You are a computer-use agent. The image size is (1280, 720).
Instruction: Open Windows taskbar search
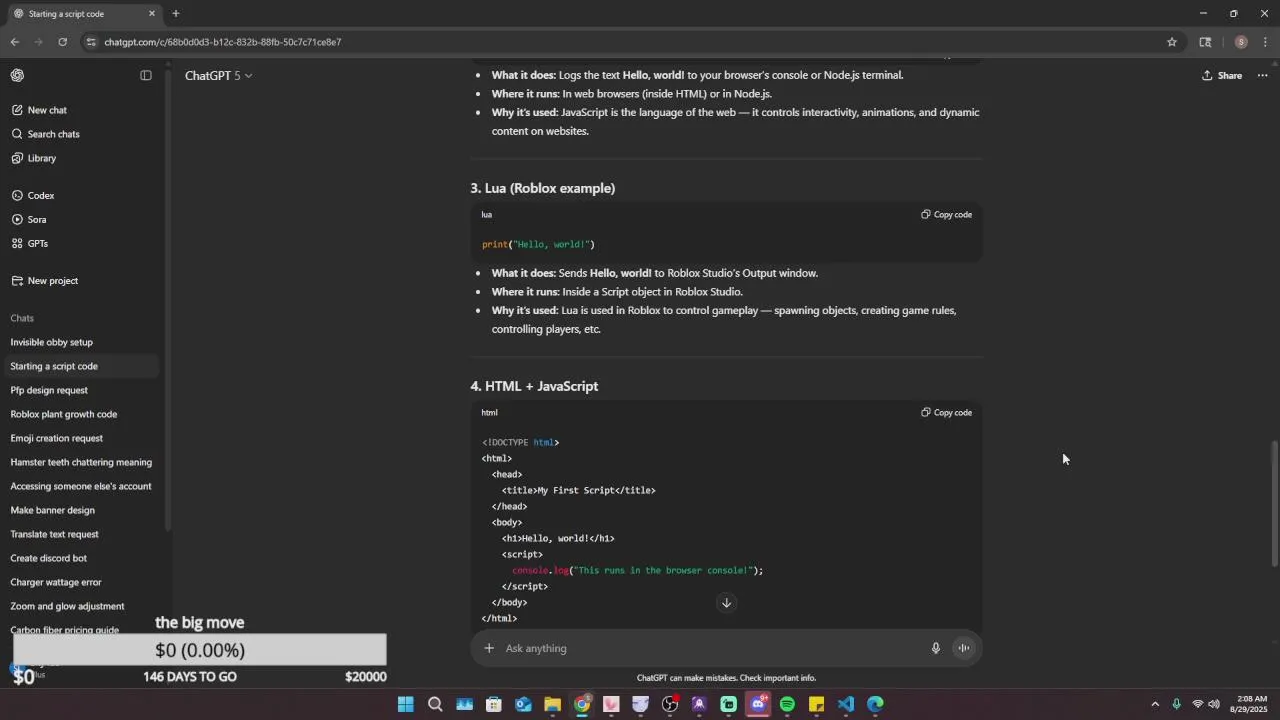pyautogui.click(x=435, y=705)
